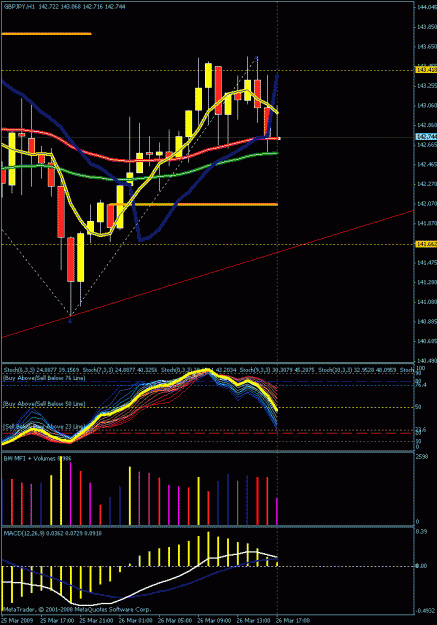Click the 26 Mar 01:00 time label
This screenshot has height=625, width=437.
tap(136, 621)
